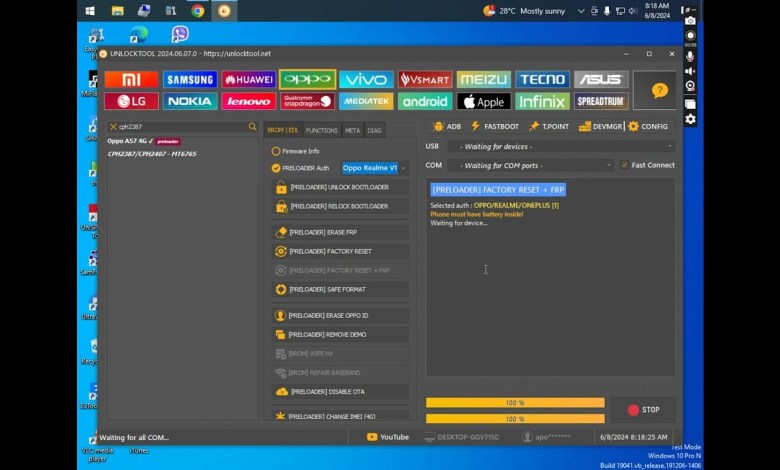
Task: Open the COM ports dropdown
Action: (530, 166)
